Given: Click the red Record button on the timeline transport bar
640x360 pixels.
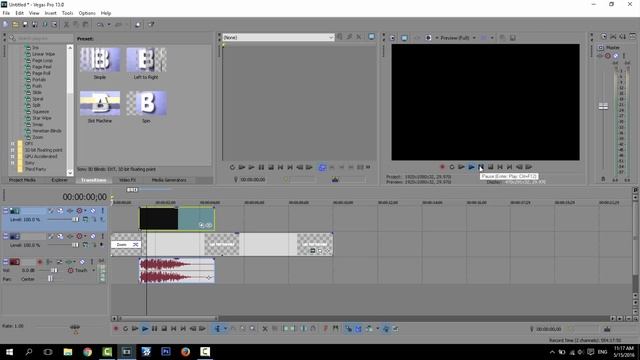Looking at the screenshot, I should pyautogui.click(x=116, y=329).
